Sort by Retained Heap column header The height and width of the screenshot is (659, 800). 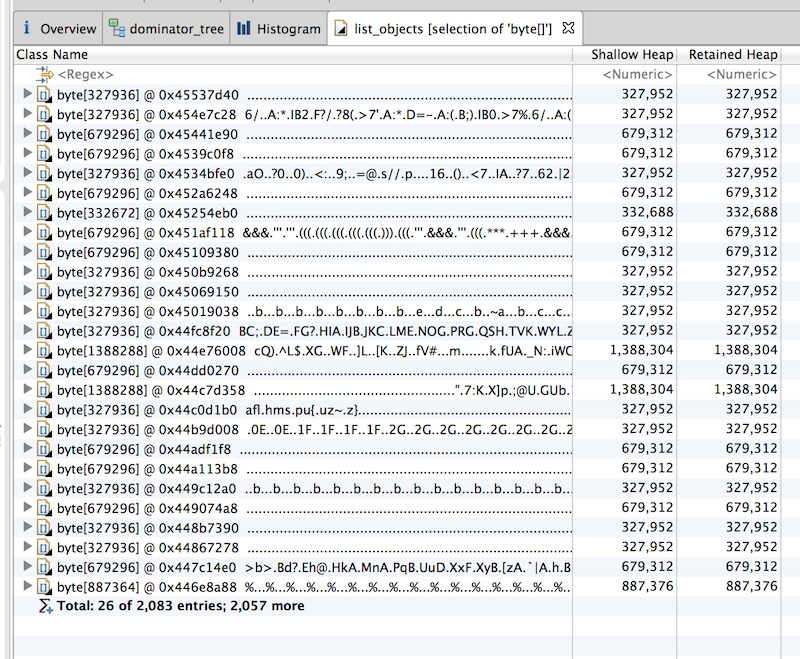pyautogui.click(x=729, y=55)
